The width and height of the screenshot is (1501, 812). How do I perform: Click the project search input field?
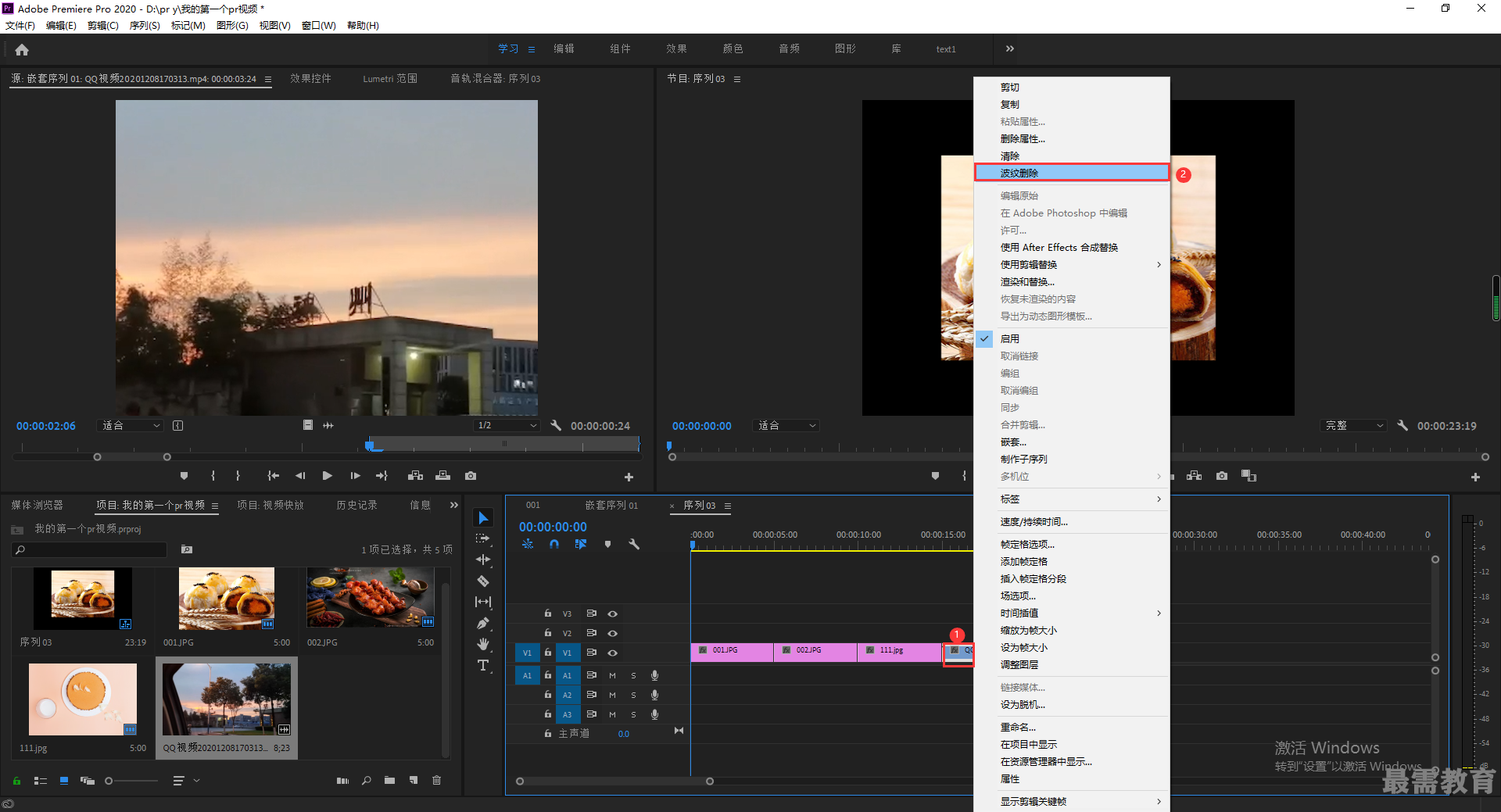(90, 549)
